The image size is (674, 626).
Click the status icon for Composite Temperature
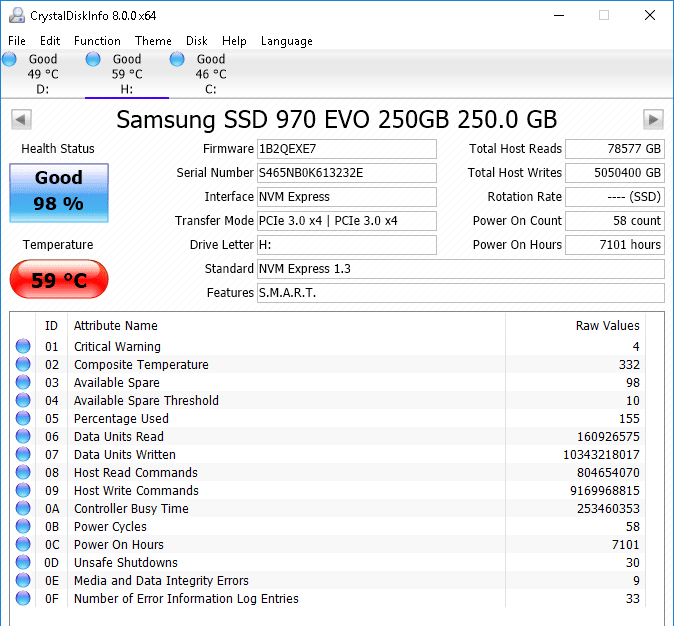tap(23, 364)
